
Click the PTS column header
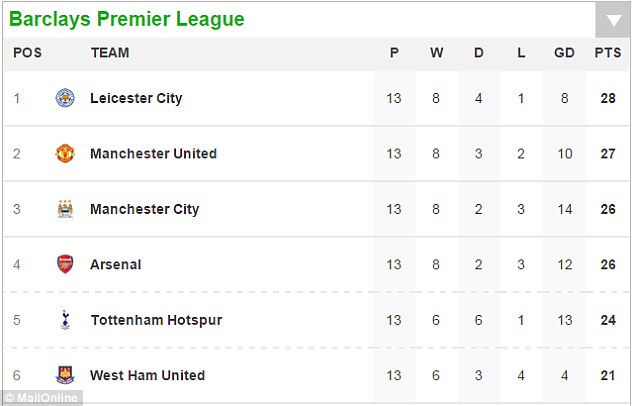[x=607, y=53]
